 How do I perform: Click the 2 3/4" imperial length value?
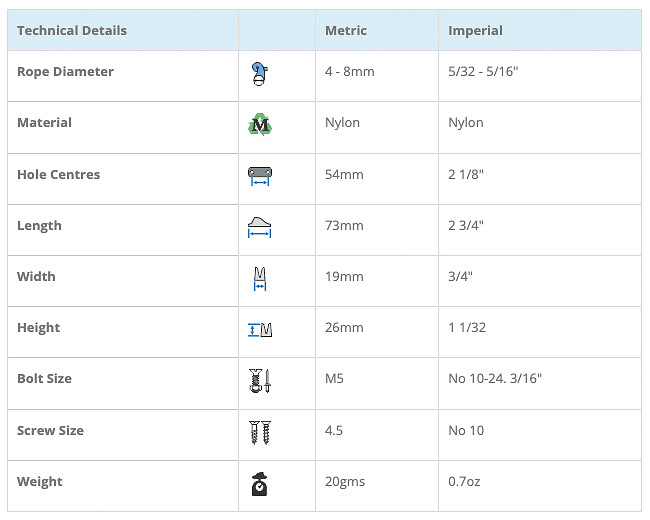pos(466,226)
